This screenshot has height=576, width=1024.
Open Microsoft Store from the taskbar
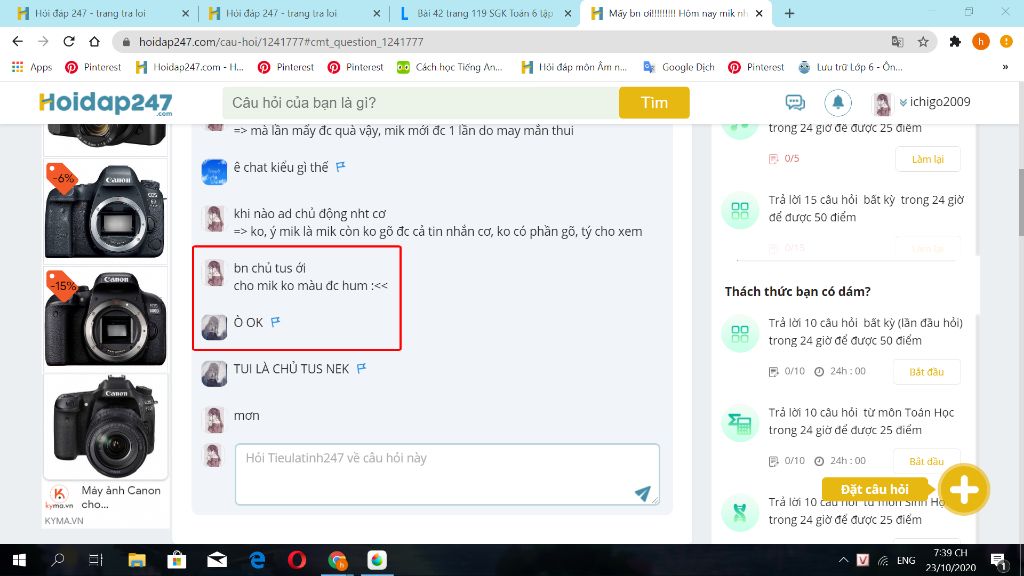(176, 560)
